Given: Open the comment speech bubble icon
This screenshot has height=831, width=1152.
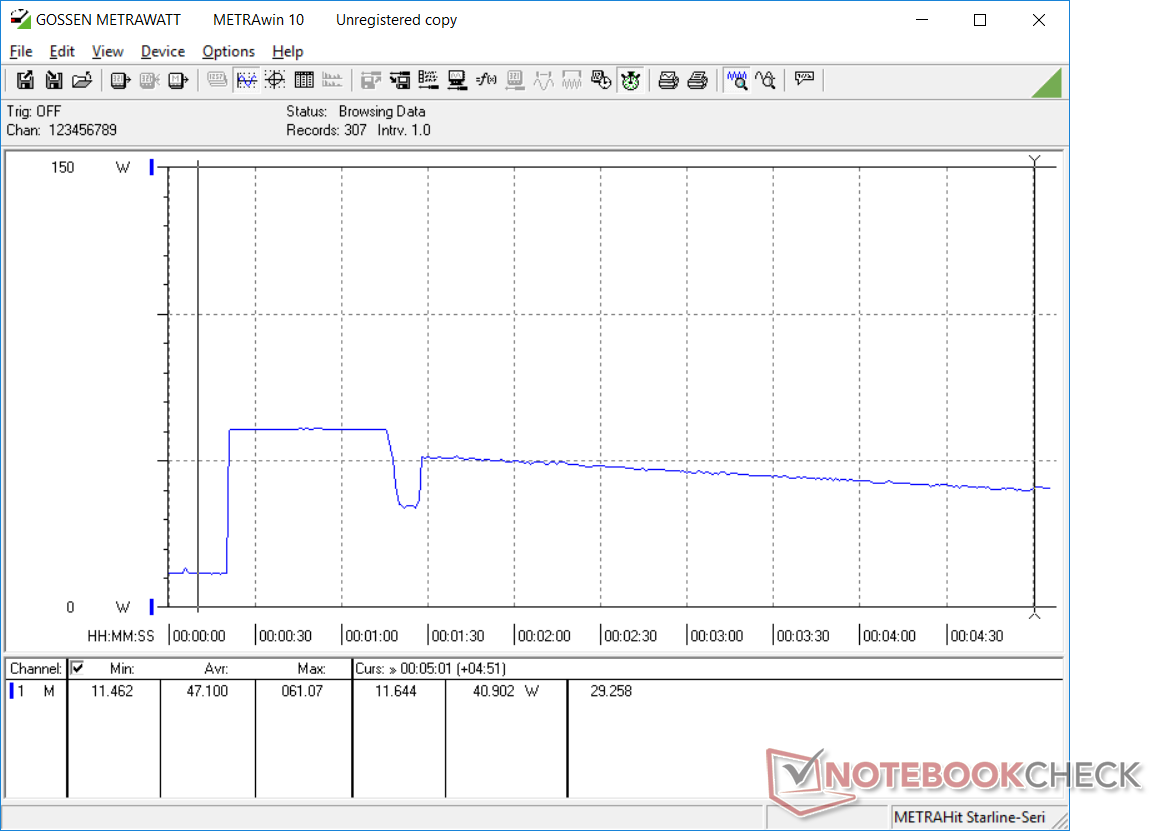Looking at the screenshot, I should coord(804,79).
